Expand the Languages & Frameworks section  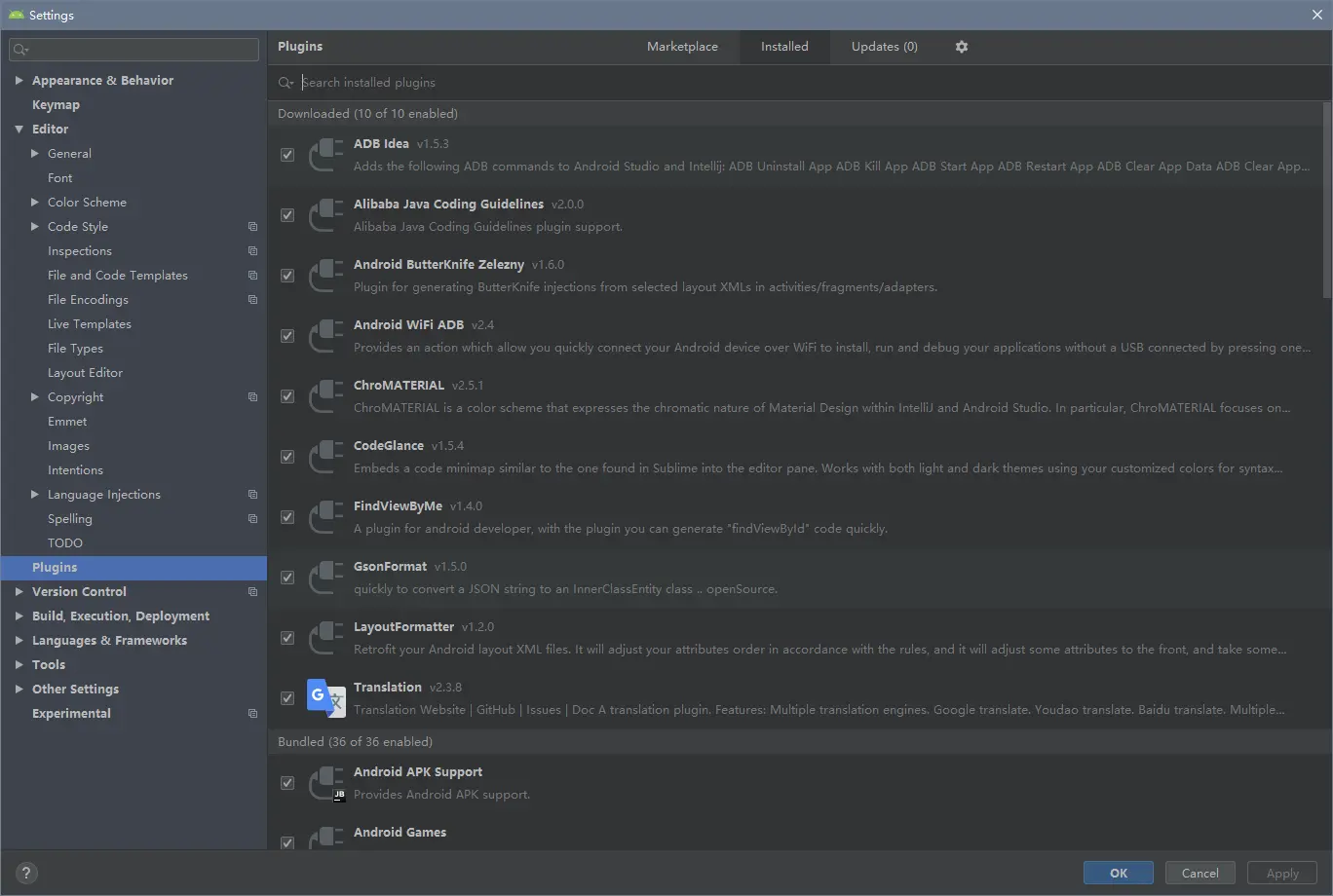pyautogui.click(x=19, y=641)
